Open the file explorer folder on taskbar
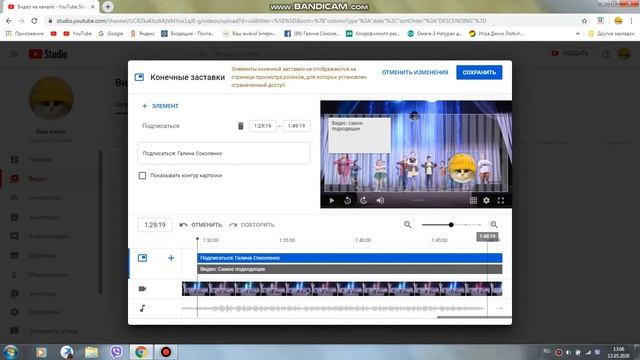Viewport: 640px width, 360px height. click(91, 352)
